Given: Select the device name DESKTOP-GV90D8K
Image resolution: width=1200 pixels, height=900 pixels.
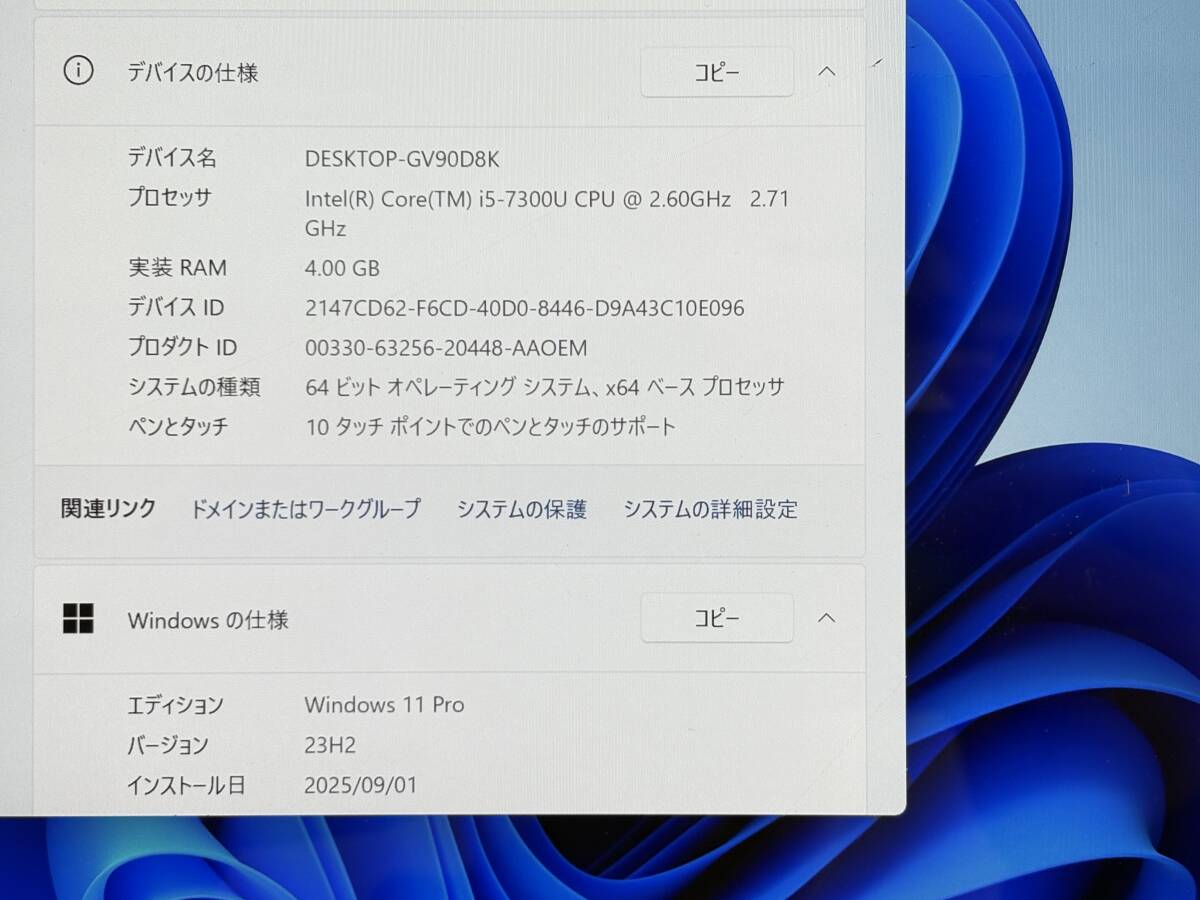Looking at the screenshot, I should pos(402,158).
